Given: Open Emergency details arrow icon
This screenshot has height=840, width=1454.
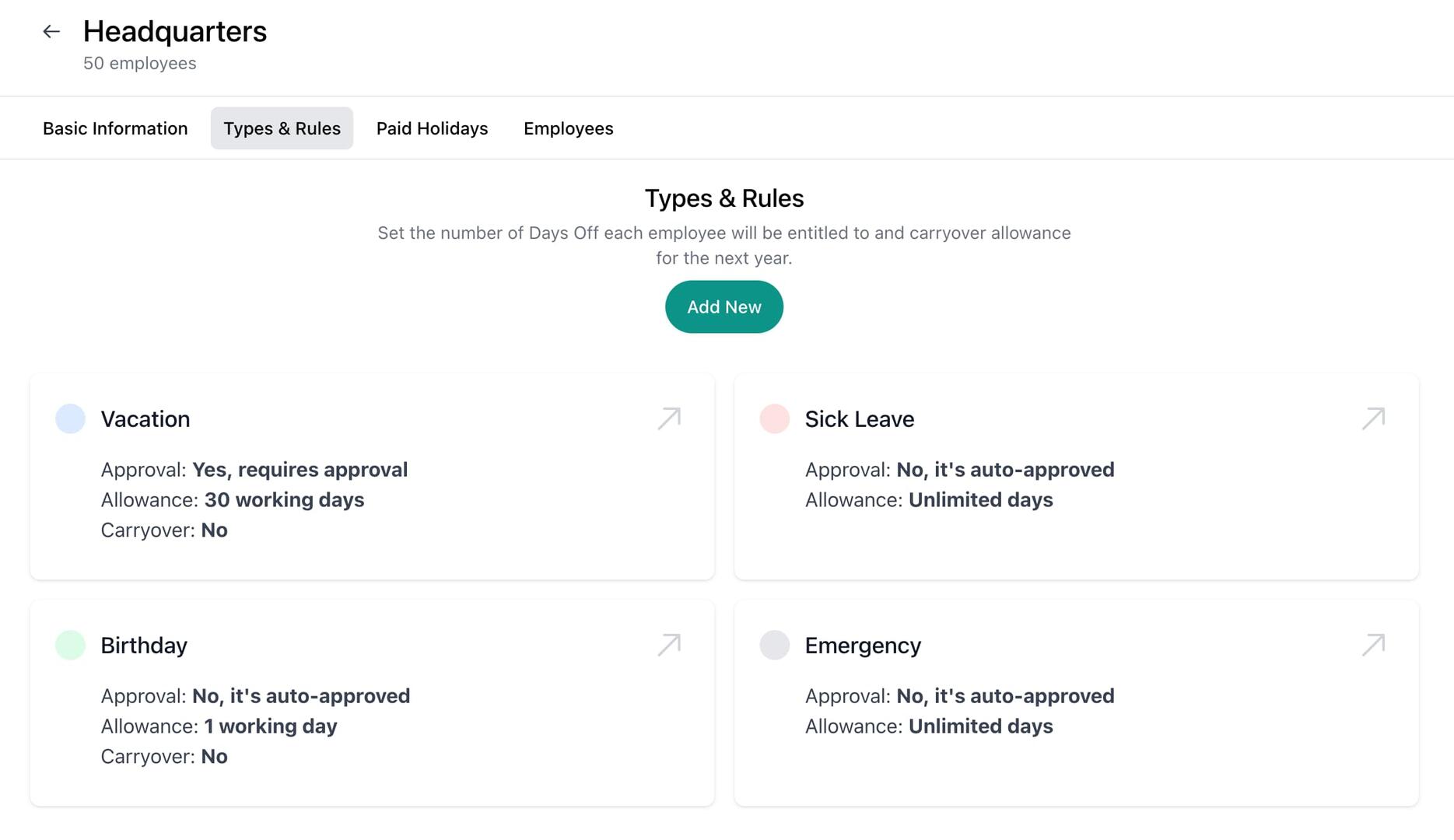Looking at the screenshot, I should click(x=1373, y=645).
